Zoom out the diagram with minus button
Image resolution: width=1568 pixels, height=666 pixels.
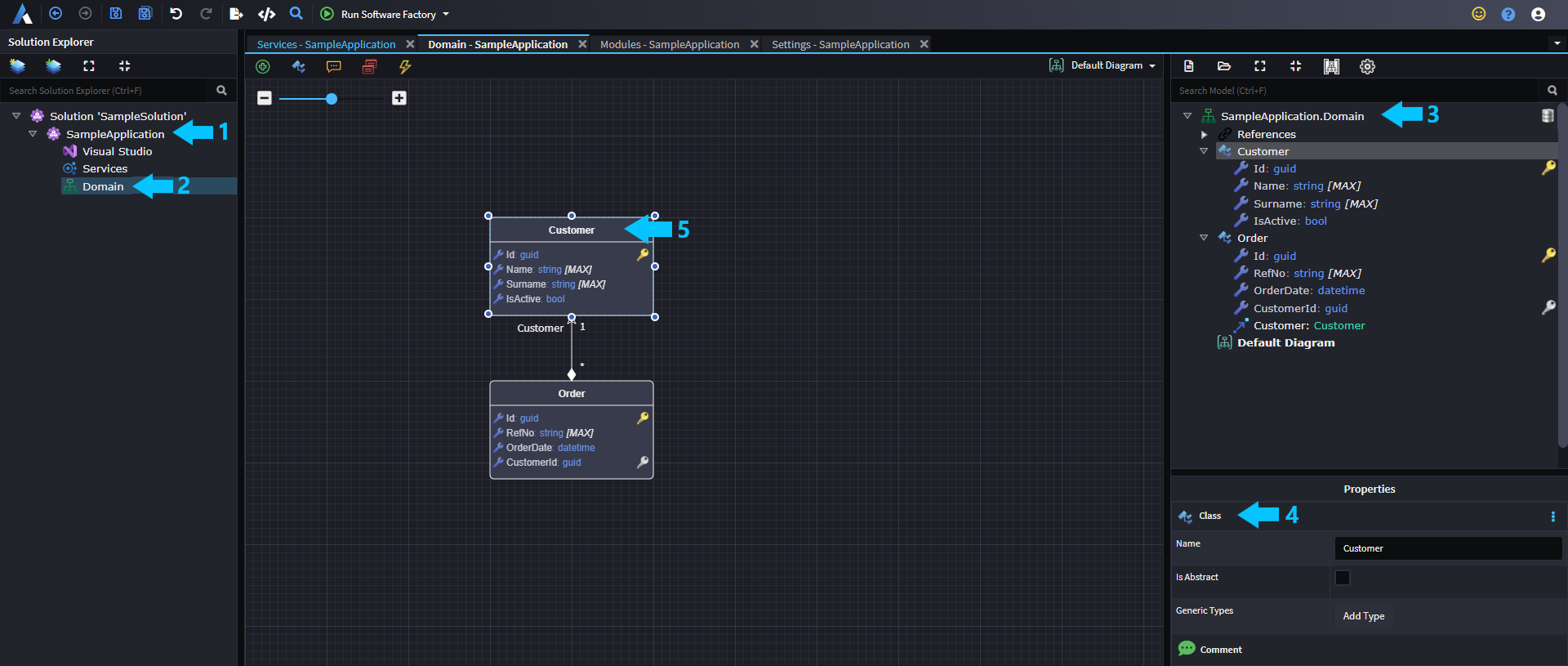pos(264,98)
